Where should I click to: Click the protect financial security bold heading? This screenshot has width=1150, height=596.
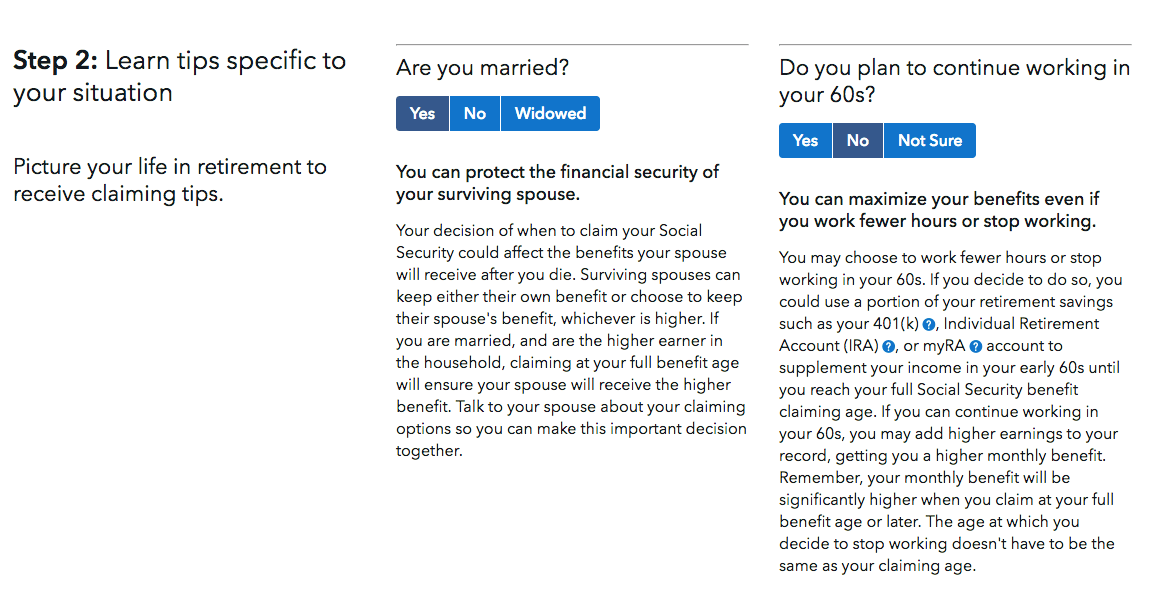[x=557, y=183]
